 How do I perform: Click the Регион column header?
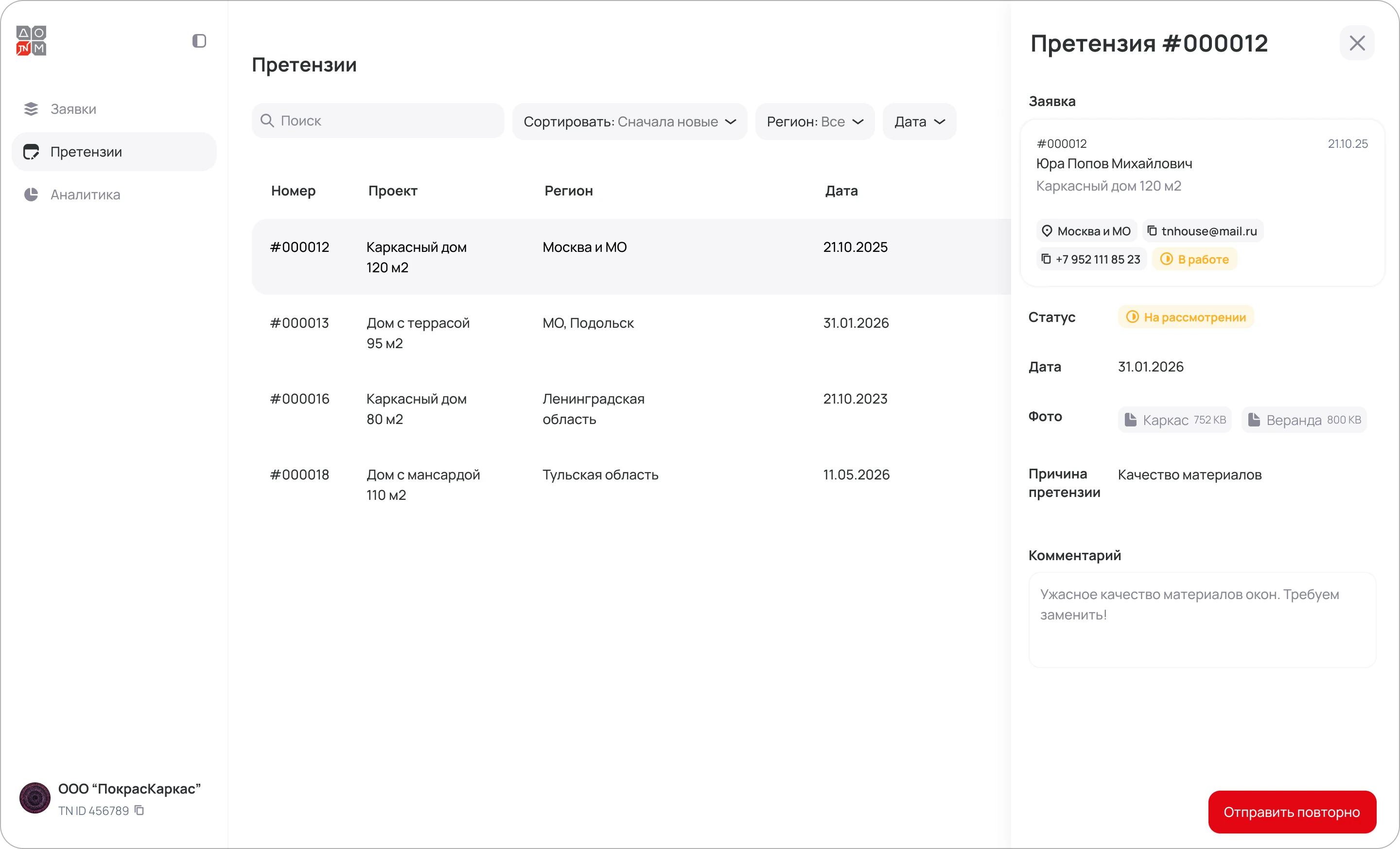coord(569,191)
